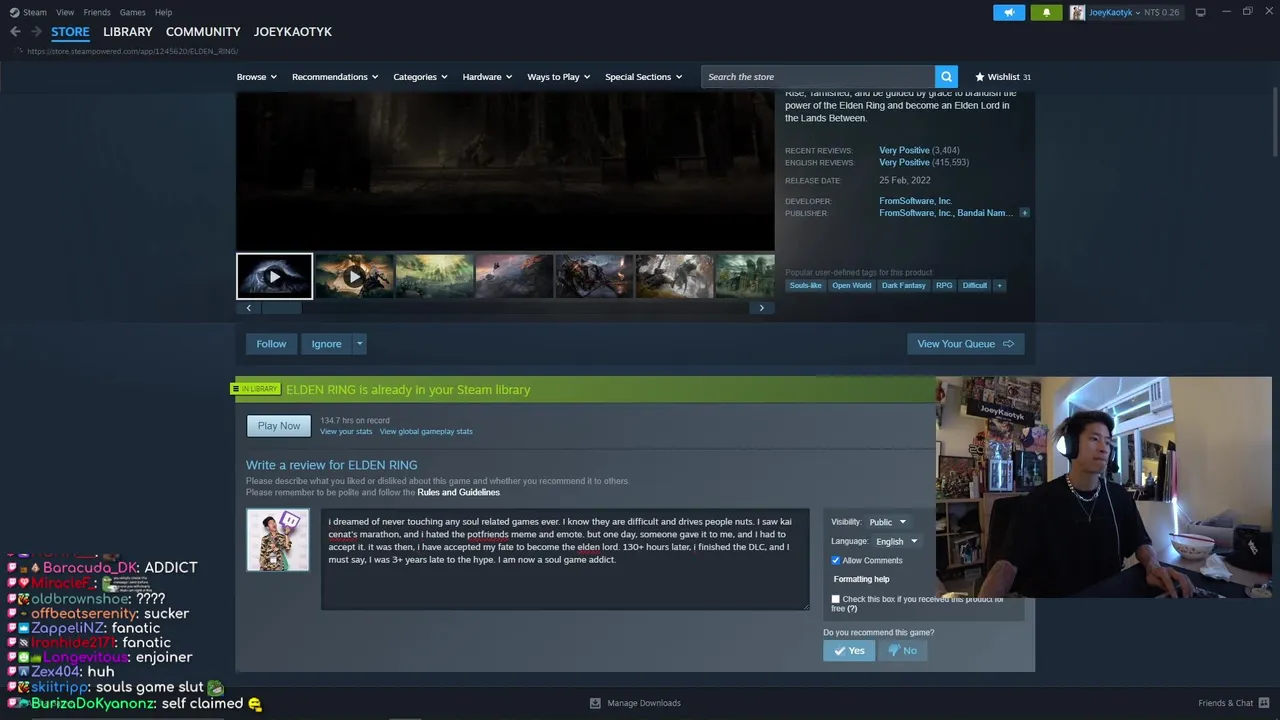Click the Search the store field

point(818,77)
